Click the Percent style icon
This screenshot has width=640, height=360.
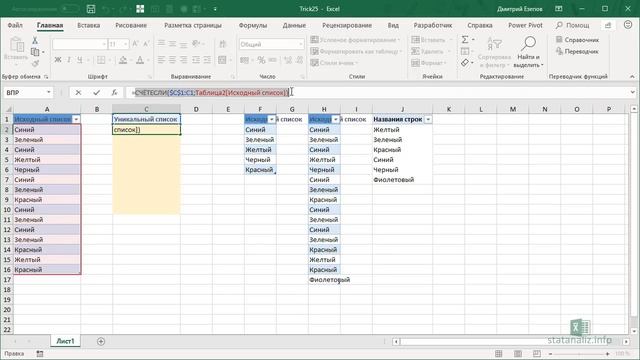261,60
